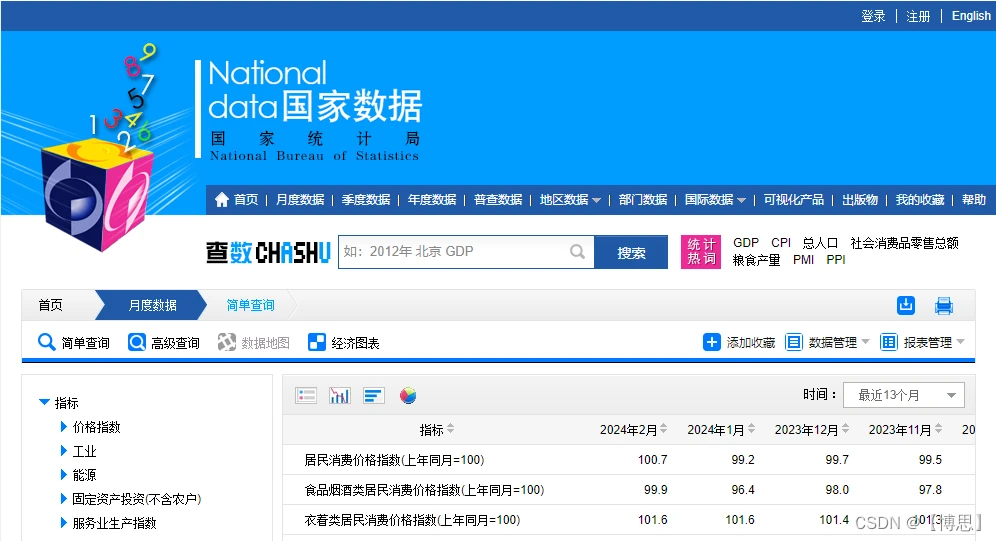Open 简单查询 simple query
Viewport: 996px width, 541px height.
pos(74,342)
